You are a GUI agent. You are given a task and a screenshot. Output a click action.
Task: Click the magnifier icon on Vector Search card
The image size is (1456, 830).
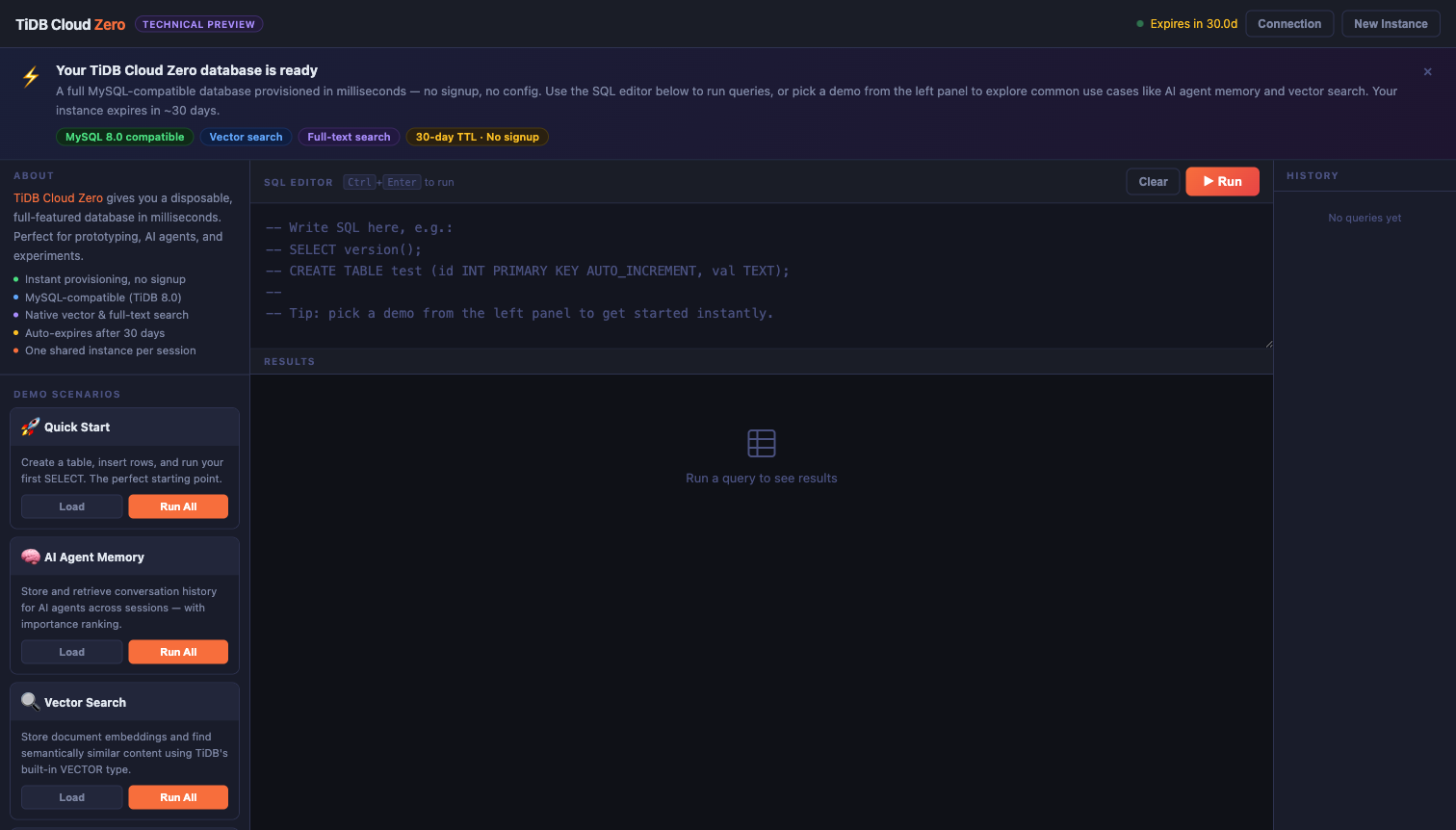[x=30, y=701]
